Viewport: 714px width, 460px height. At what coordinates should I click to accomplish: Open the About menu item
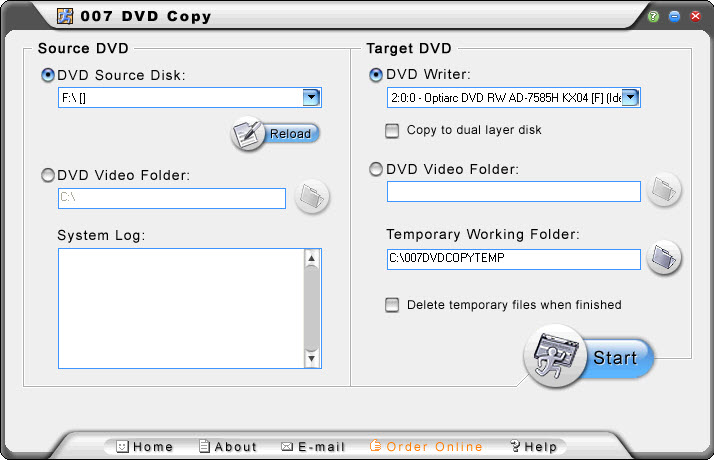pyautogui.click(x=227, y=447)
